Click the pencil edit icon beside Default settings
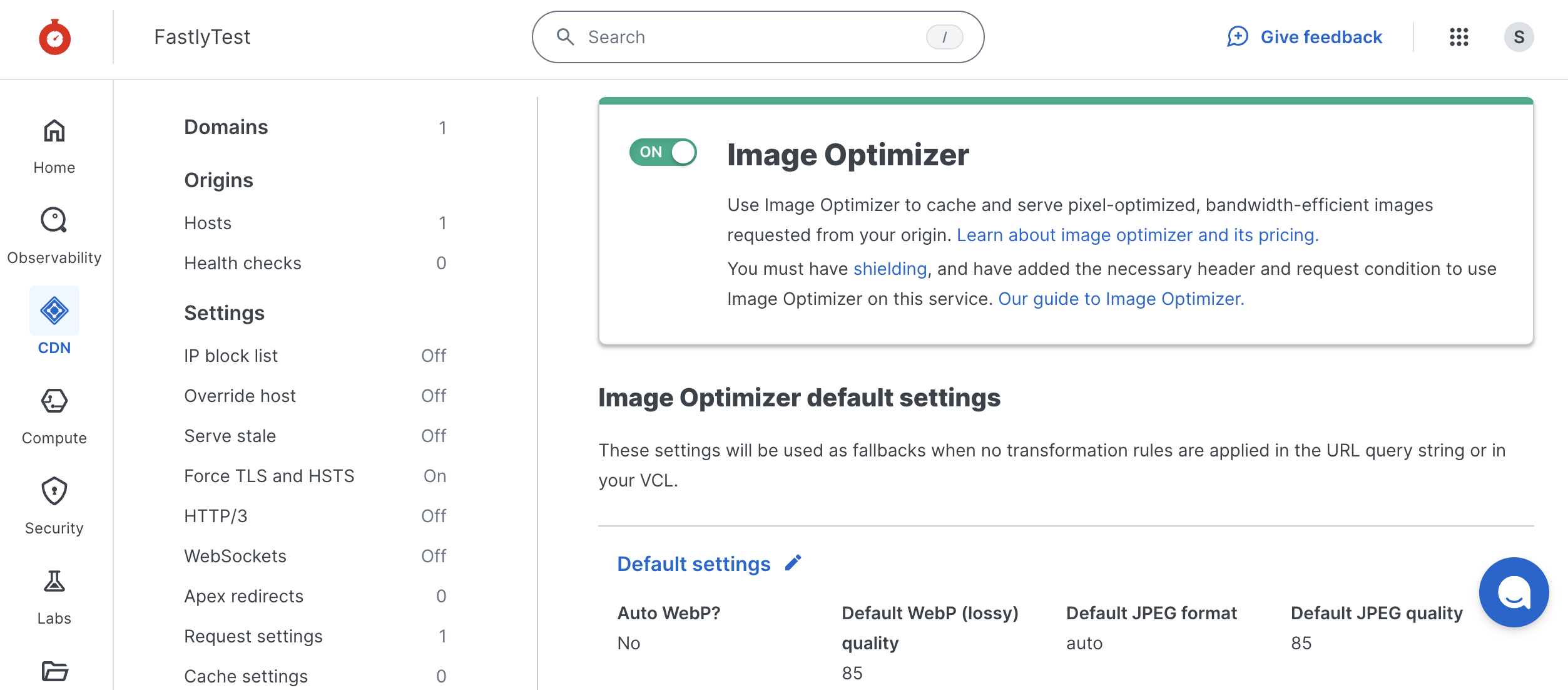 (x=793, y=563)
